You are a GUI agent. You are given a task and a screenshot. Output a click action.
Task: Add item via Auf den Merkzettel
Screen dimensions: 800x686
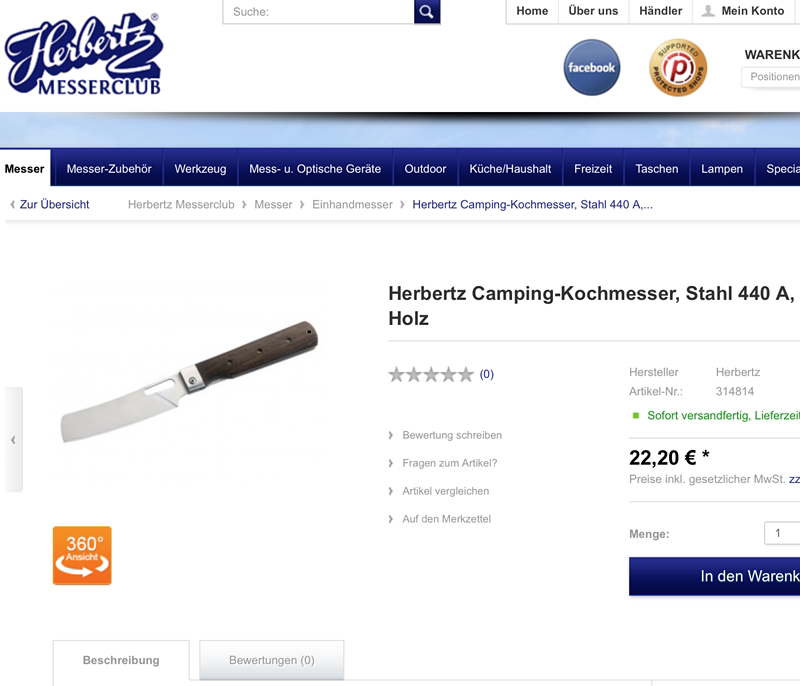tap(446, 519)
